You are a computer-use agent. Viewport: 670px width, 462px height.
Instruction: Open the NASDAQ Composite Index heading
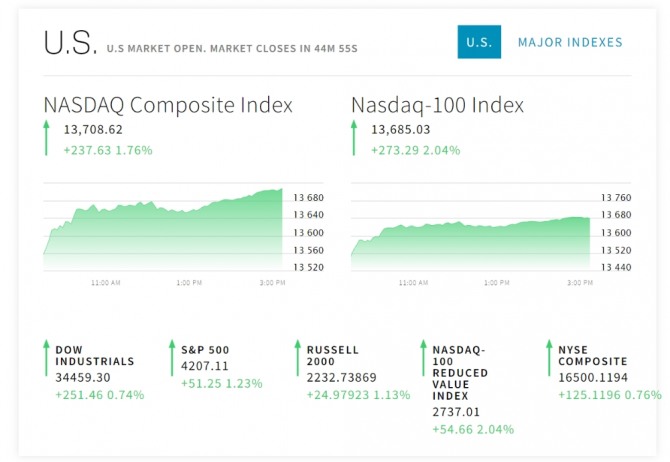(x=168, y=104)
